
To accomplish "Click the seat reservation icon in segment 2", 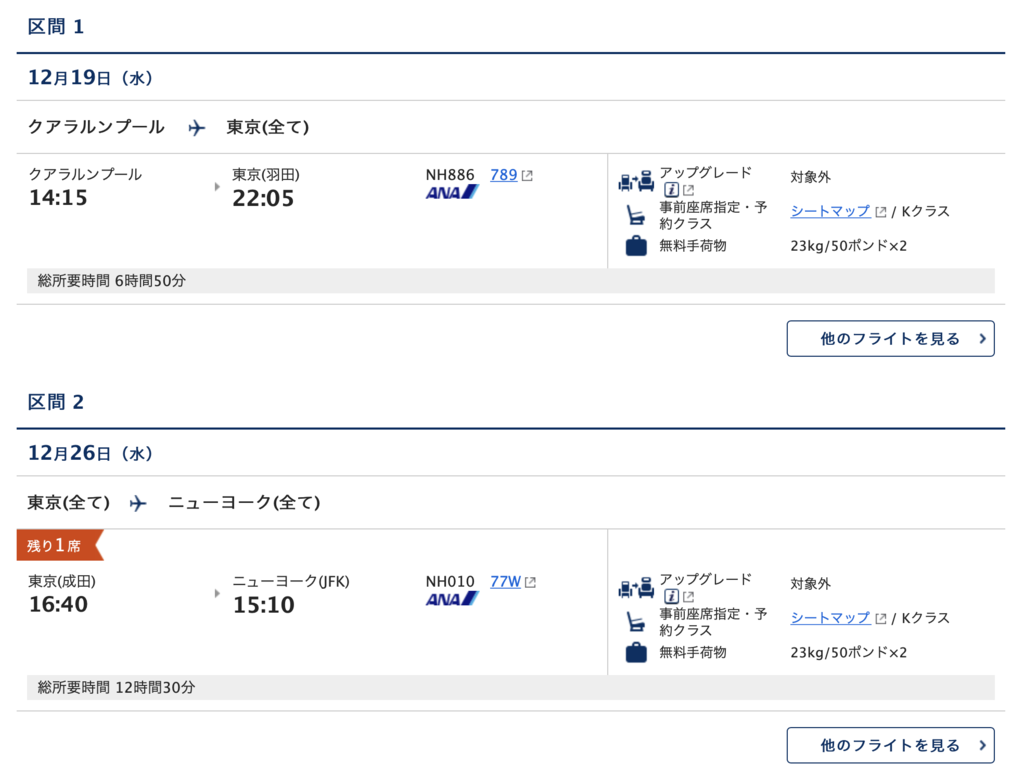I will tap(635, 622).
